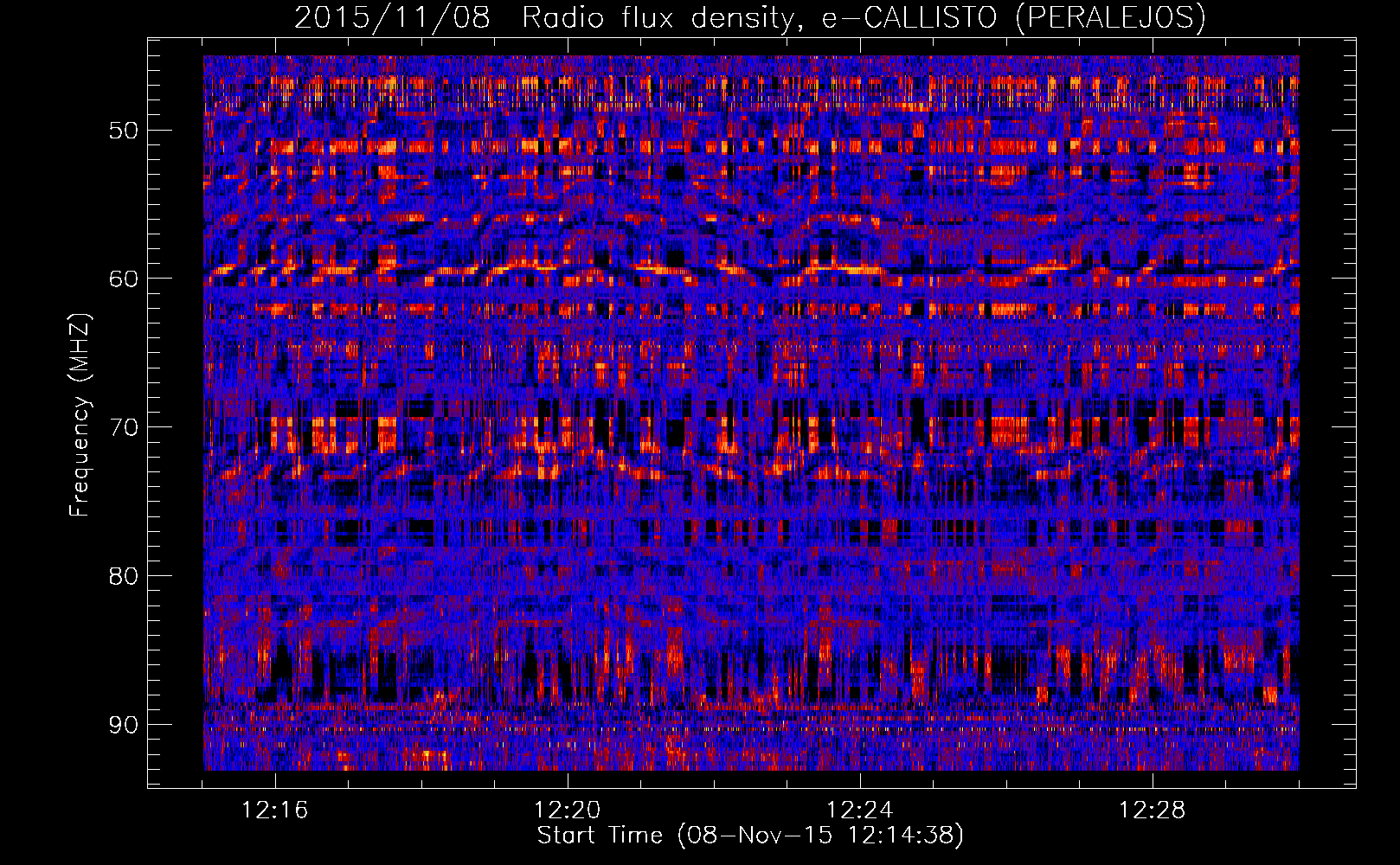Click the "Frequency (MHZ)" axis label
1400x865 pixels.
coord(79,415)
